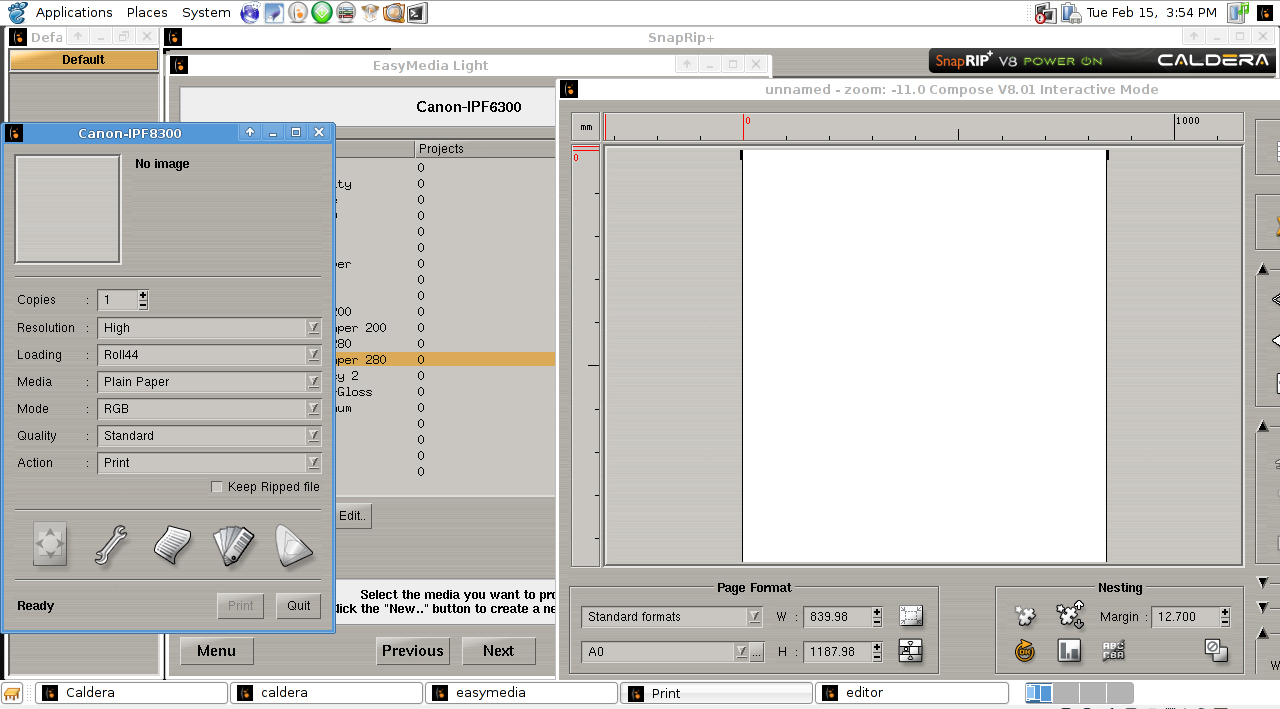Open the Places menu
Screen dimensions: 1280x709
(x=147, y=12)
